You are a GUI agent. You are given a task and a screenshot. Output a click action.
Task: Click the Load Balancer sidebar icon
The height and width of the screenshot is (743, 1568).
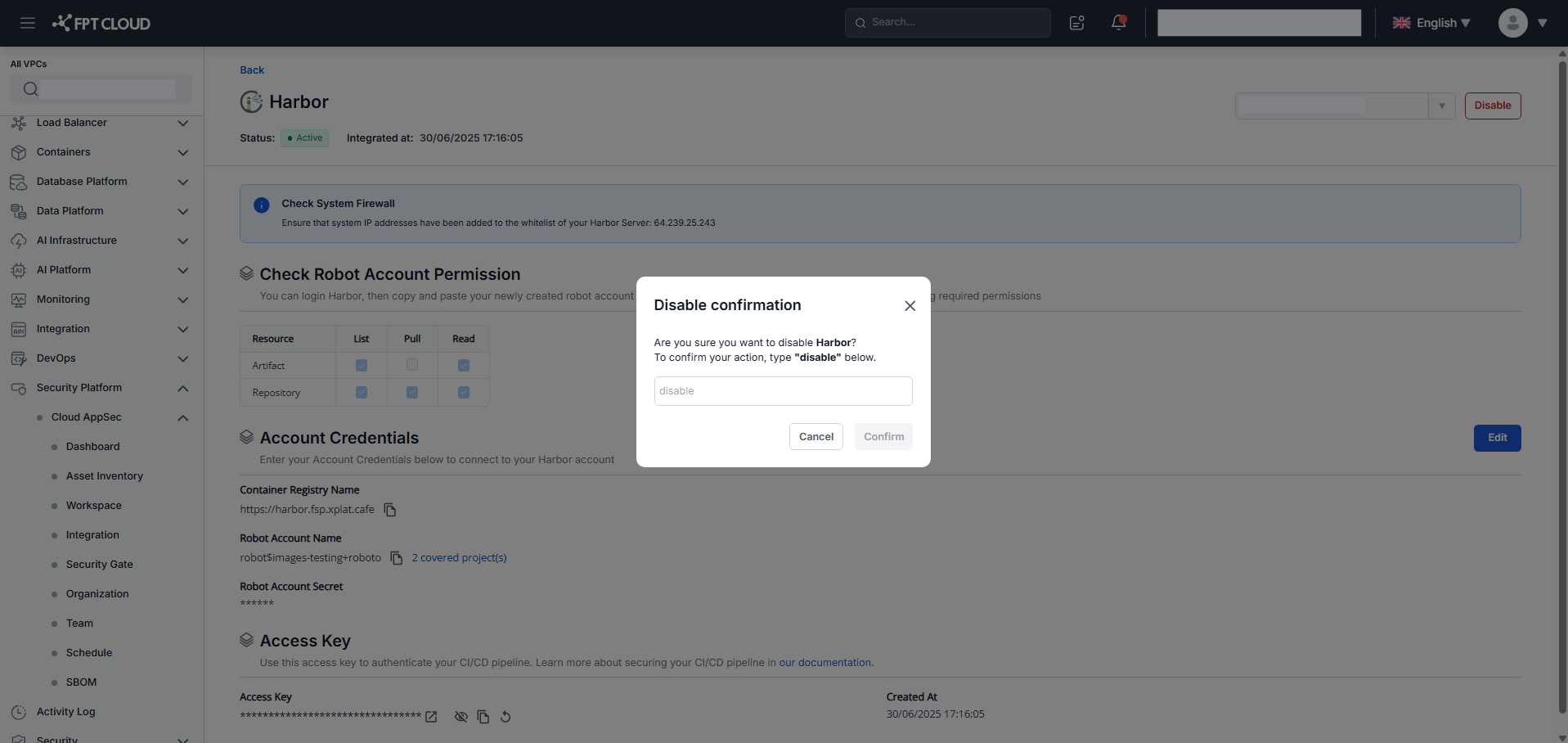click(x=19, y=123)
